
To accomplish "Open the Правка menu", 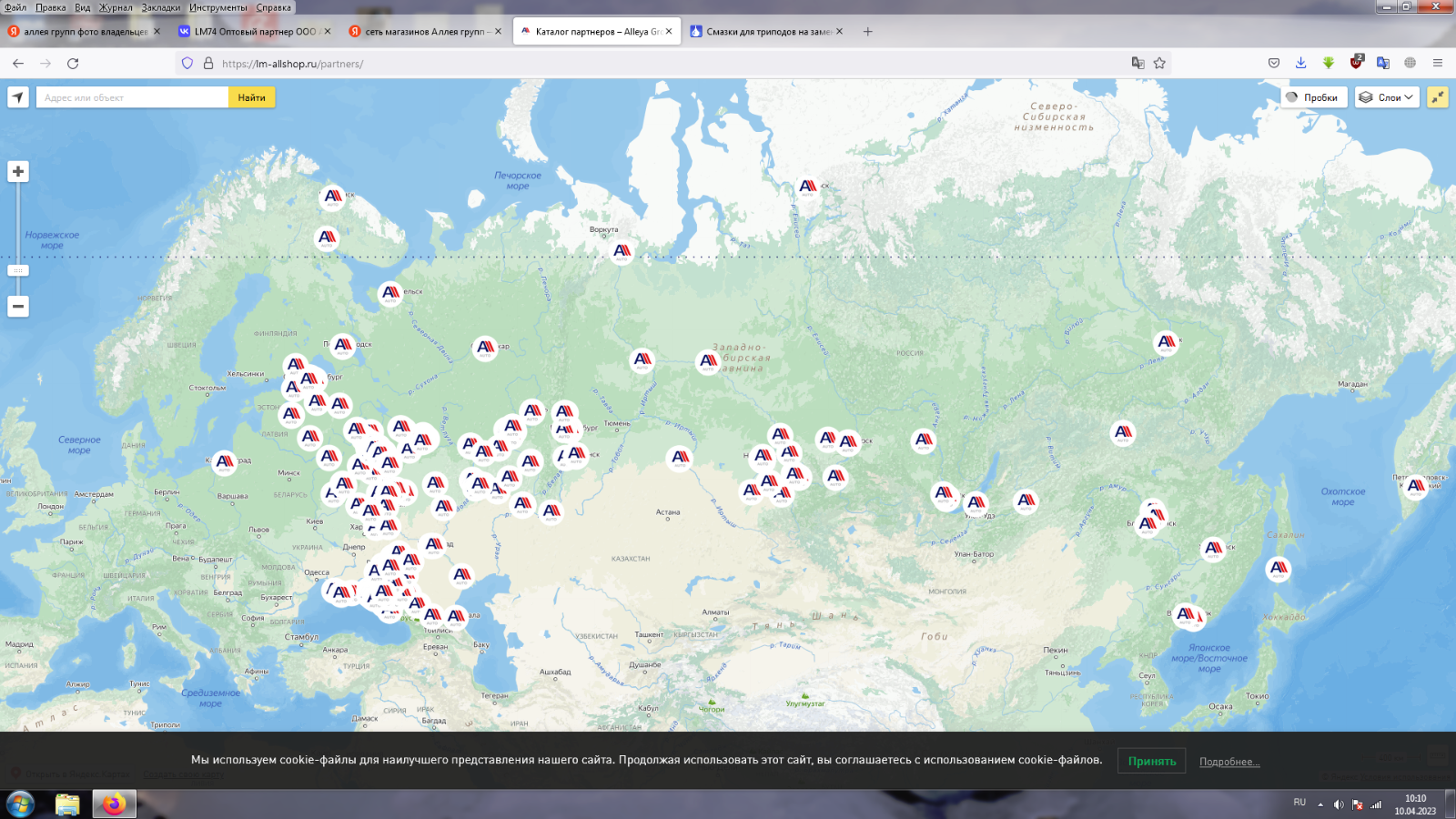I will pyautogui.click(x=51, y=7).
